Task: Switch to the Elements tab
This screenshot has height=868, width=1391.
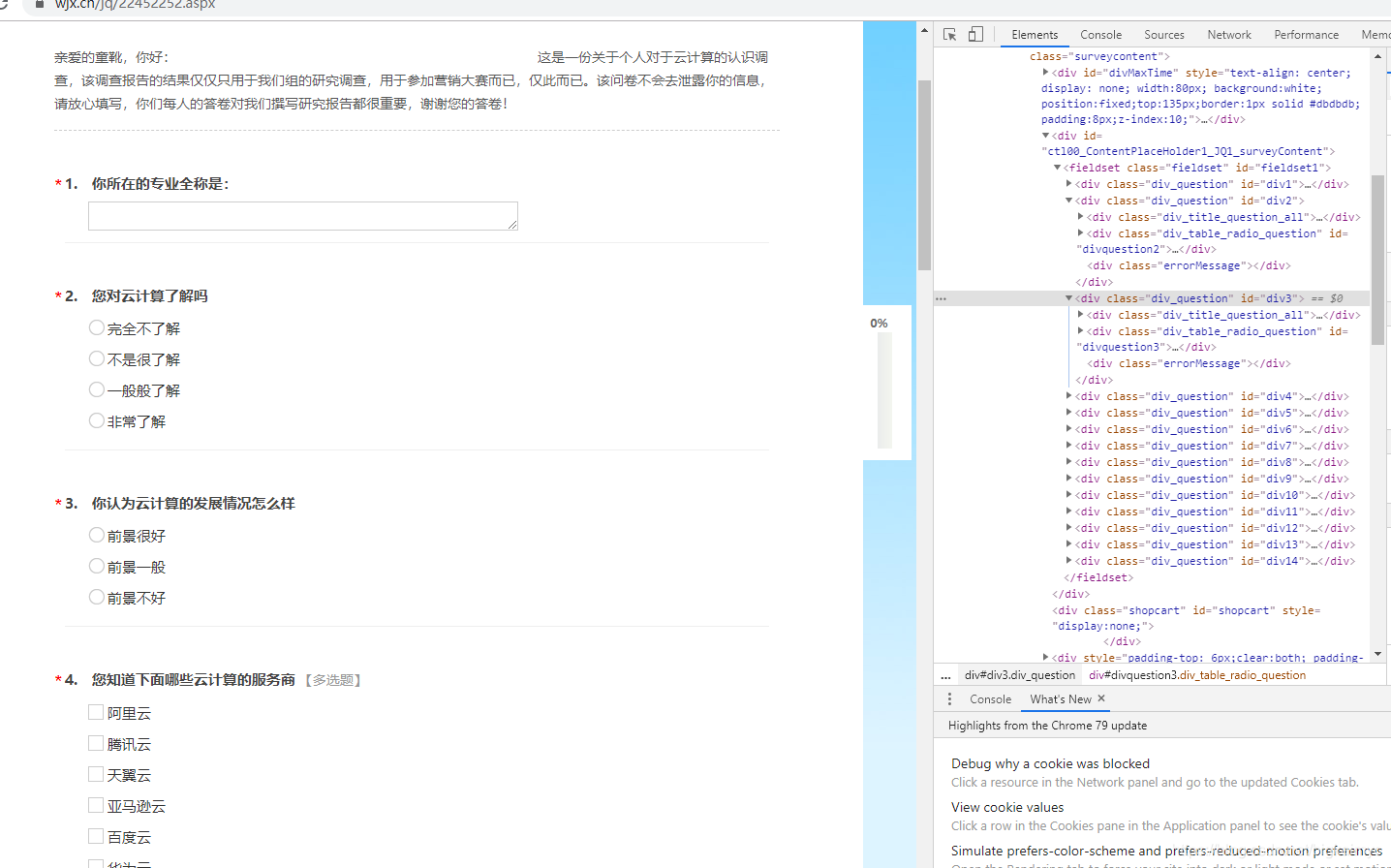Action: (x=1035, y=35)
